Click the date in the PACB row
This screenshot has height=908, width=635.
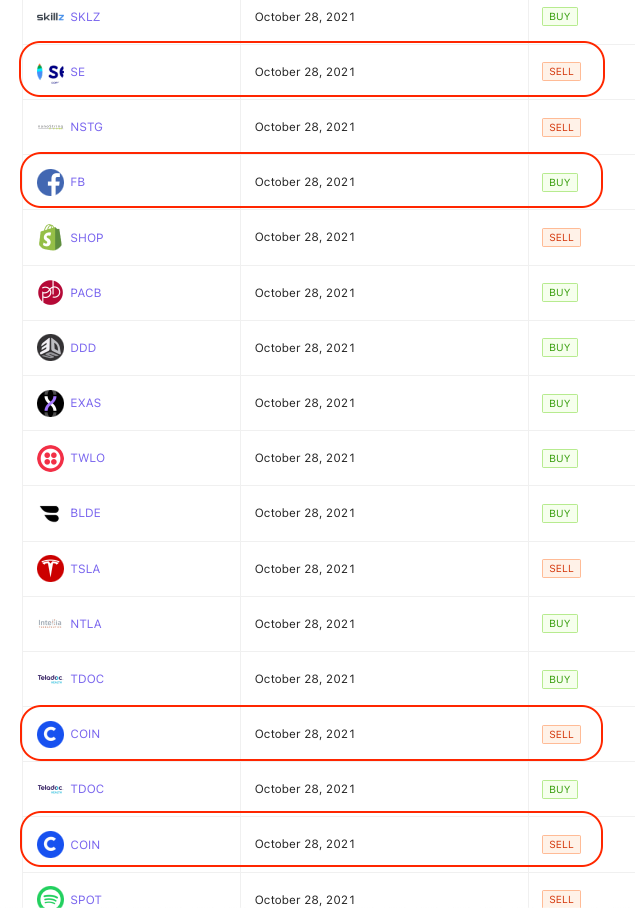click(305, 293)
